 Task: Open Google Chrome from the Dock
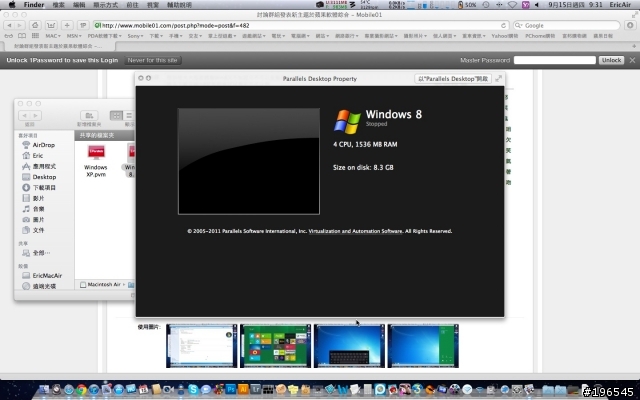[x=81, y=389]
